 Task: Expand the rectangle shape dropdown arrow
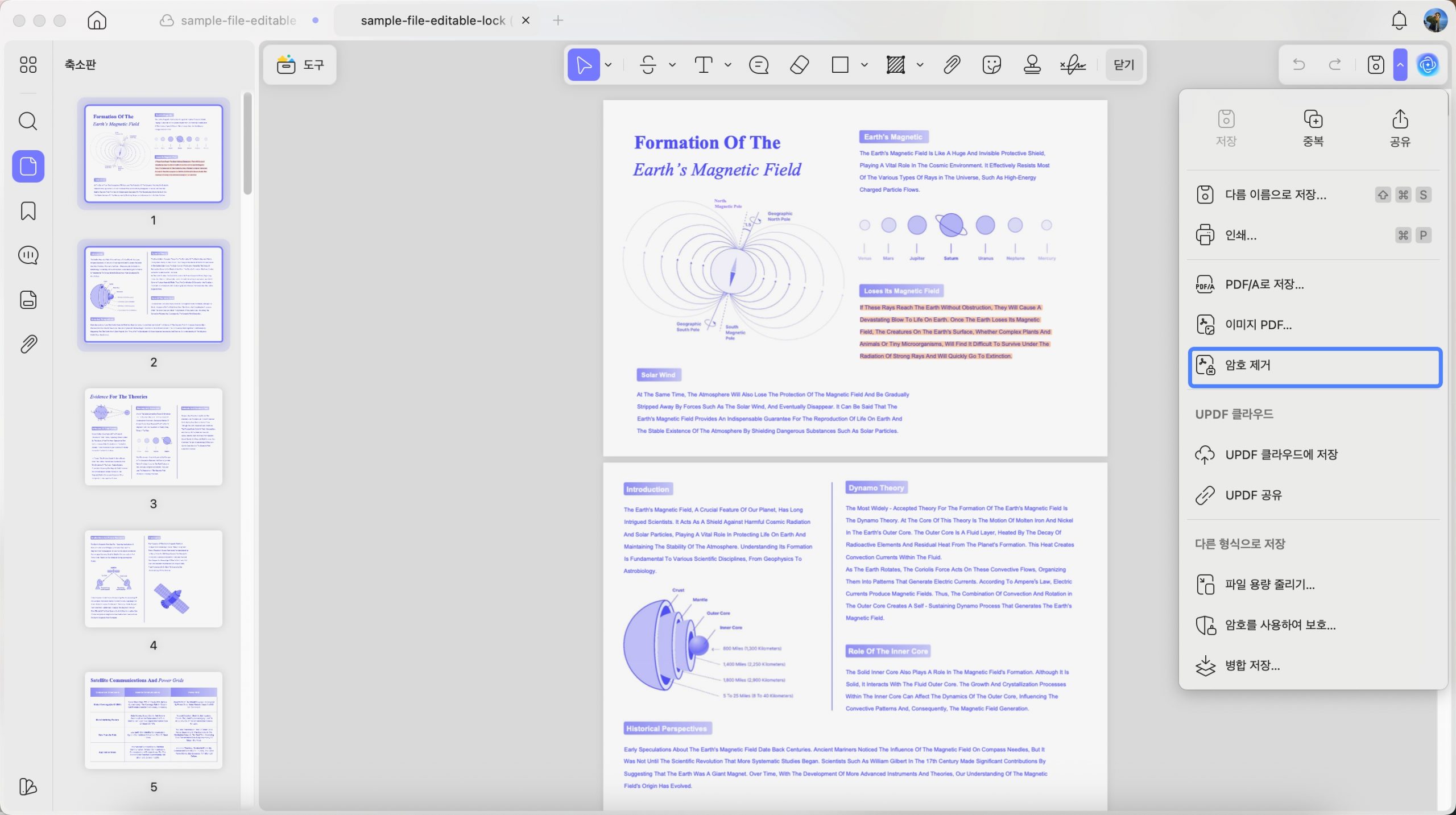coord(864,65)
